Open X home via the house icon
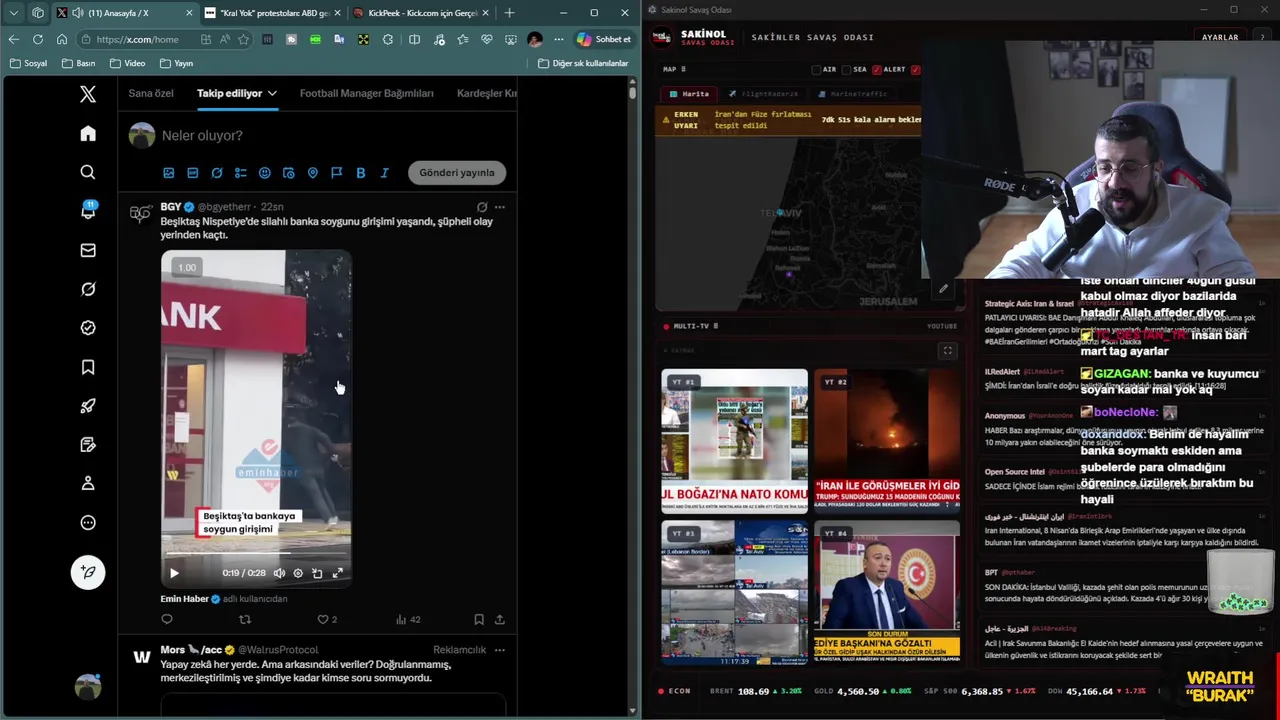1280x720 pixels. point(88,134)
